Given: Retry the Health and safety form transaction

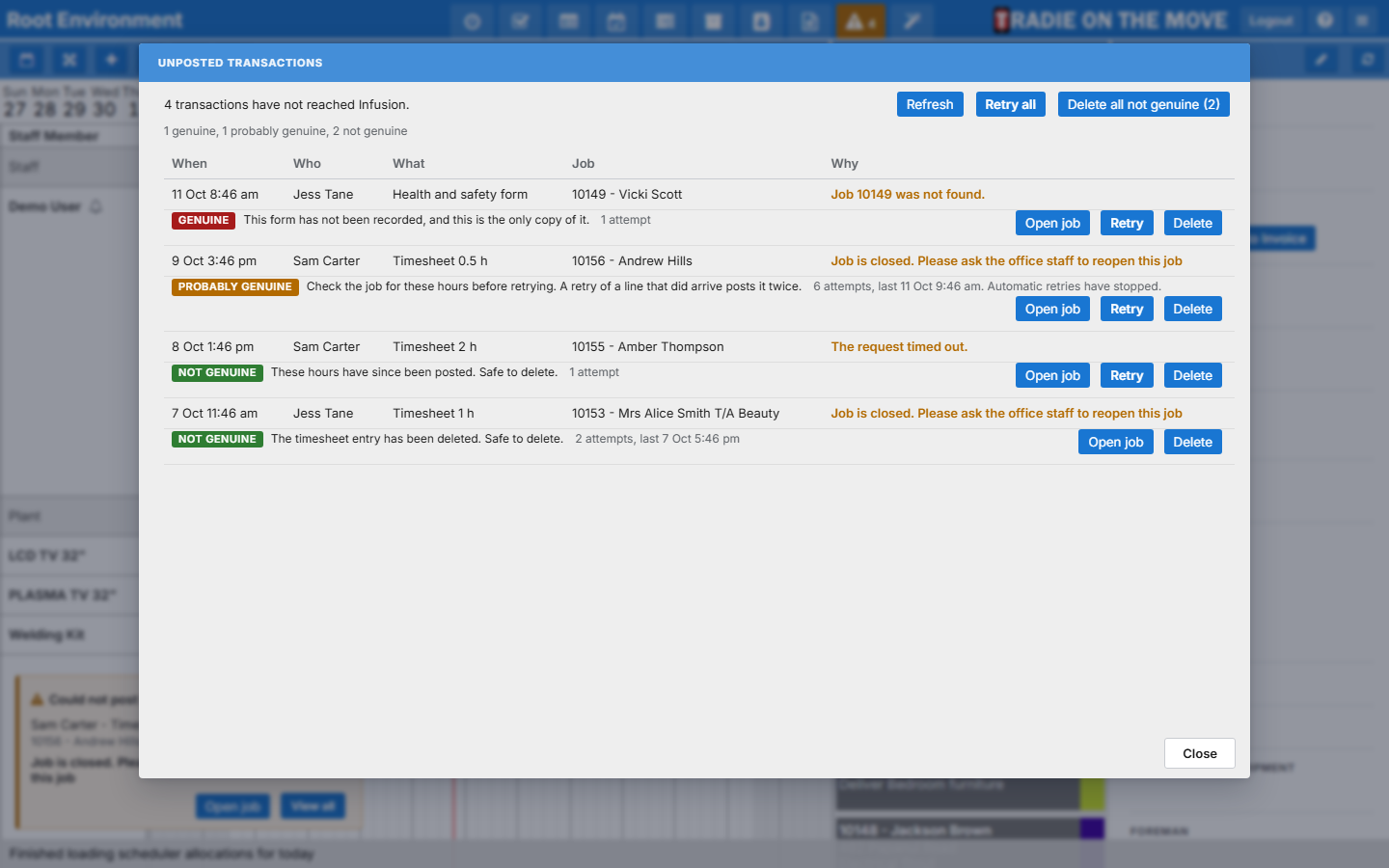Looking at the screenshot, I should click(x=1127, y=223).
